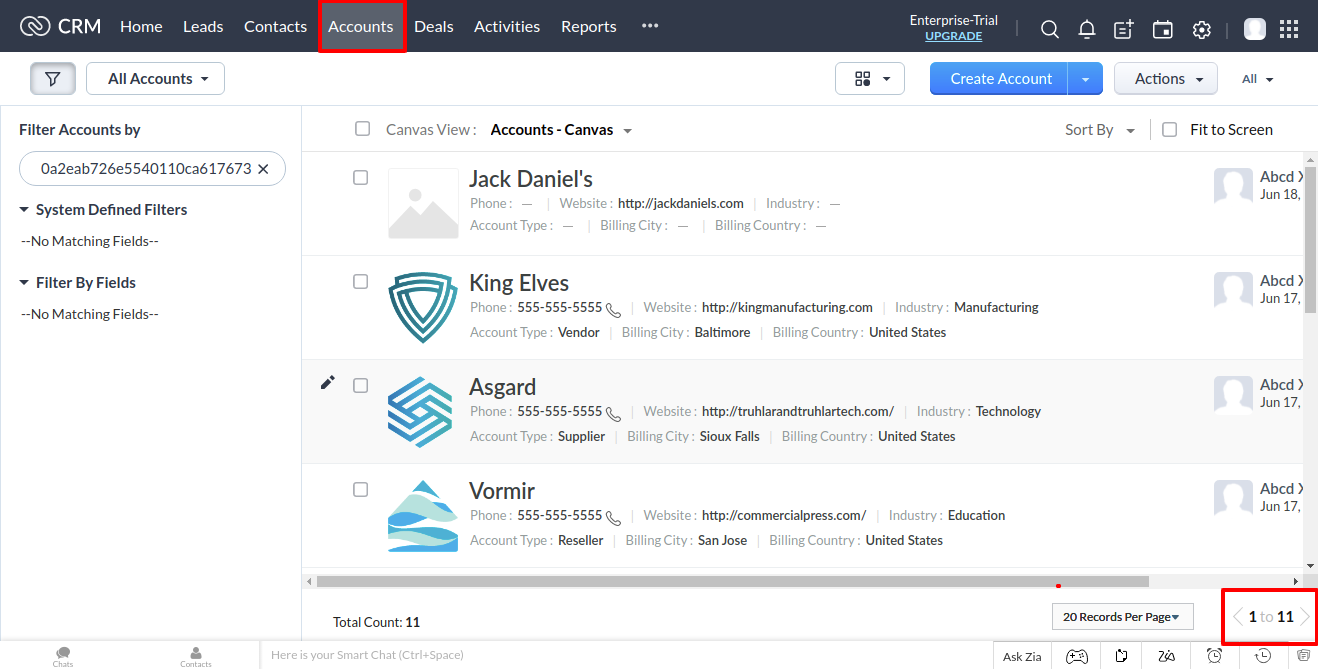Open the Jack Daniel's account name
The height and width of the screenshot is (669, 1318).
coord(531,179)
